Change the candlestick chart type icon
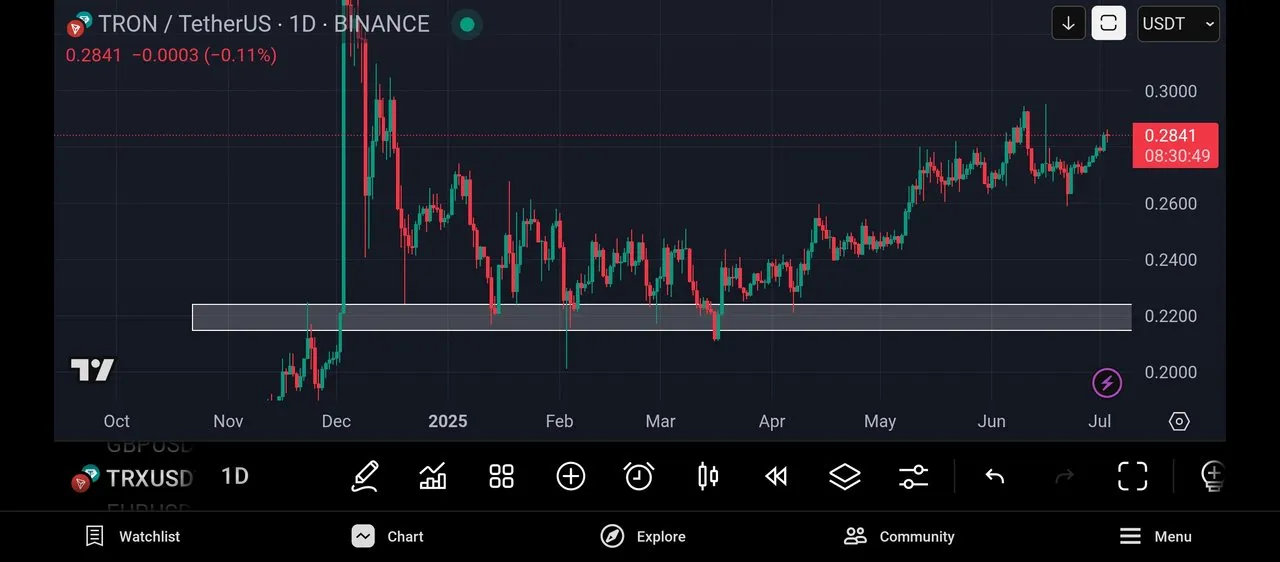The height and width of the screenshot is (562, 1280). coord(708,476)
